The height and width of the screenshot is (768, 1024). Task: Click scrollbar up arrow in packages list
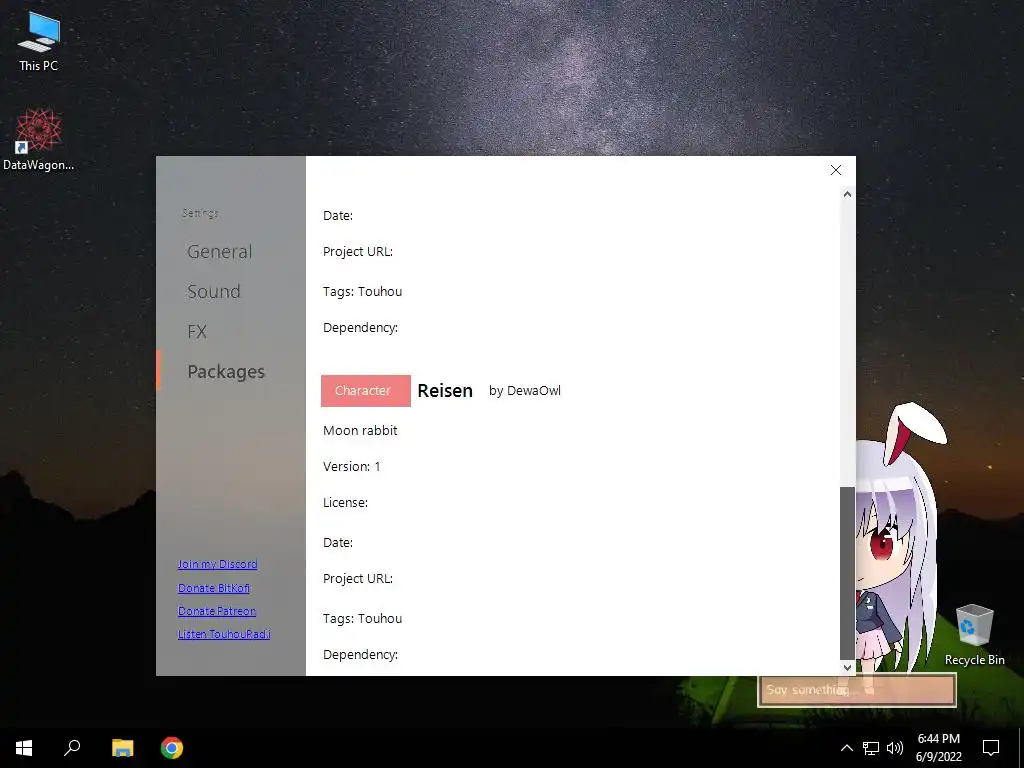pyautogui.click(x=847, y=194)
